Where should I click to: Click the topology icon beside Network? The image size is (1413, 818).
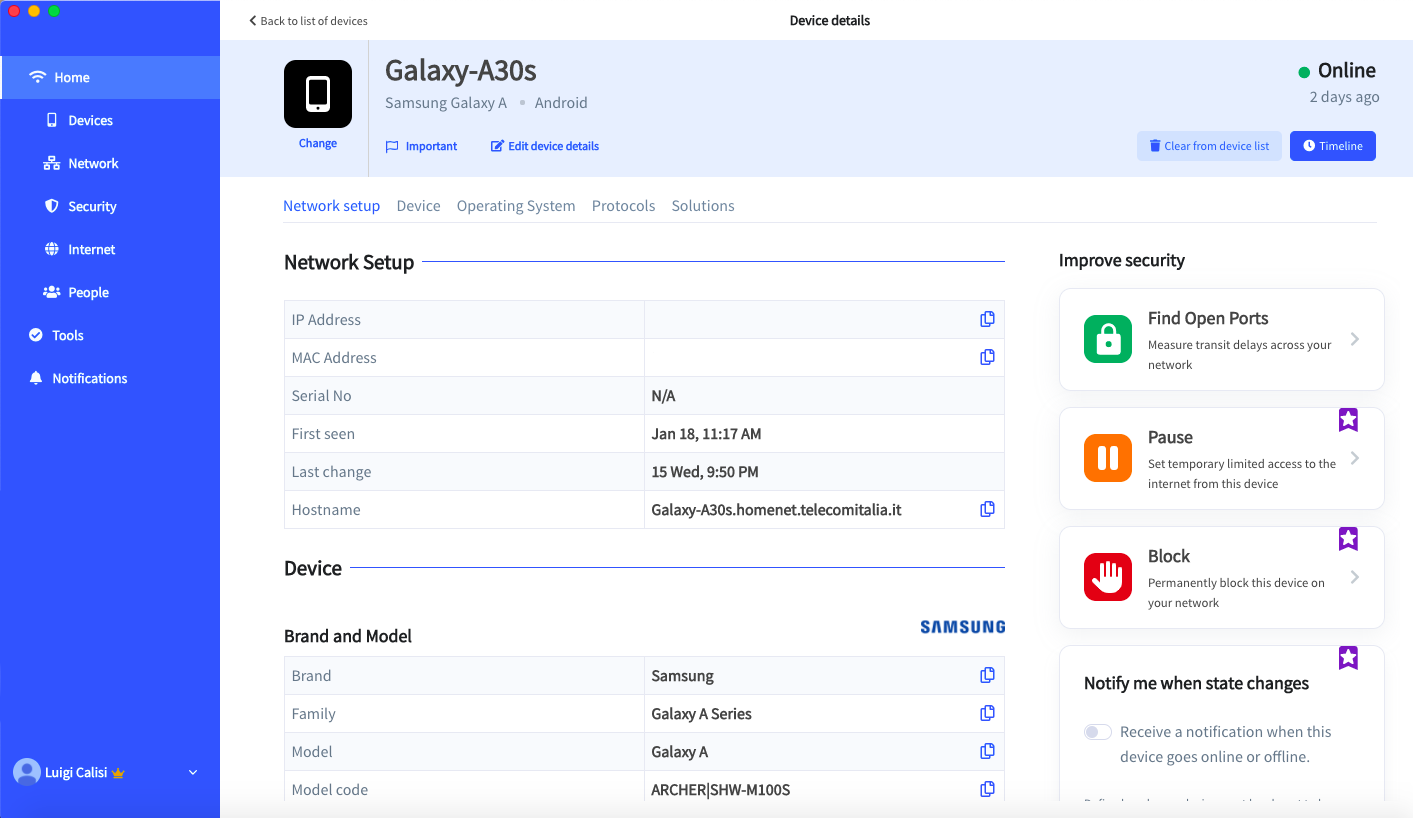point(52,163)
